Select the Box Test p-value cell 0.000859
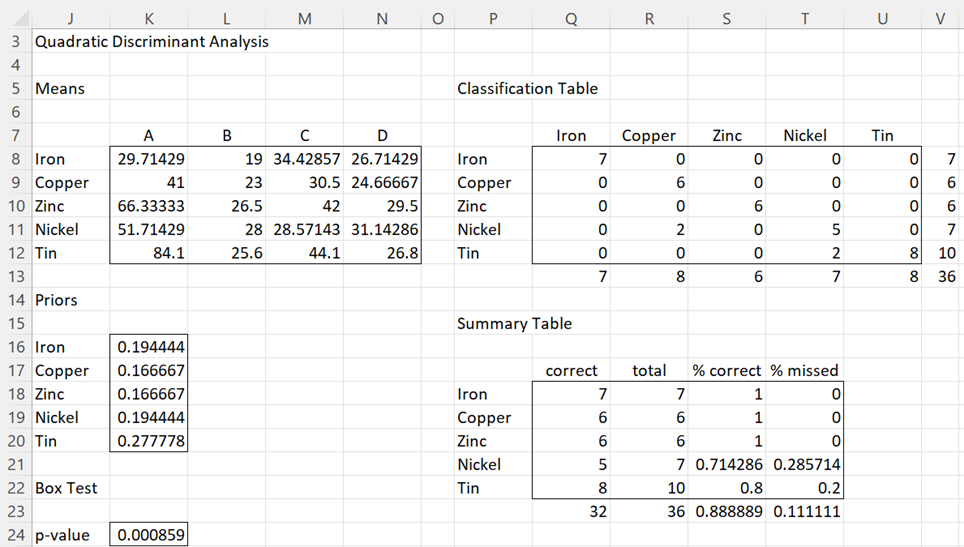The image size is (964, 547). point(149,535)
